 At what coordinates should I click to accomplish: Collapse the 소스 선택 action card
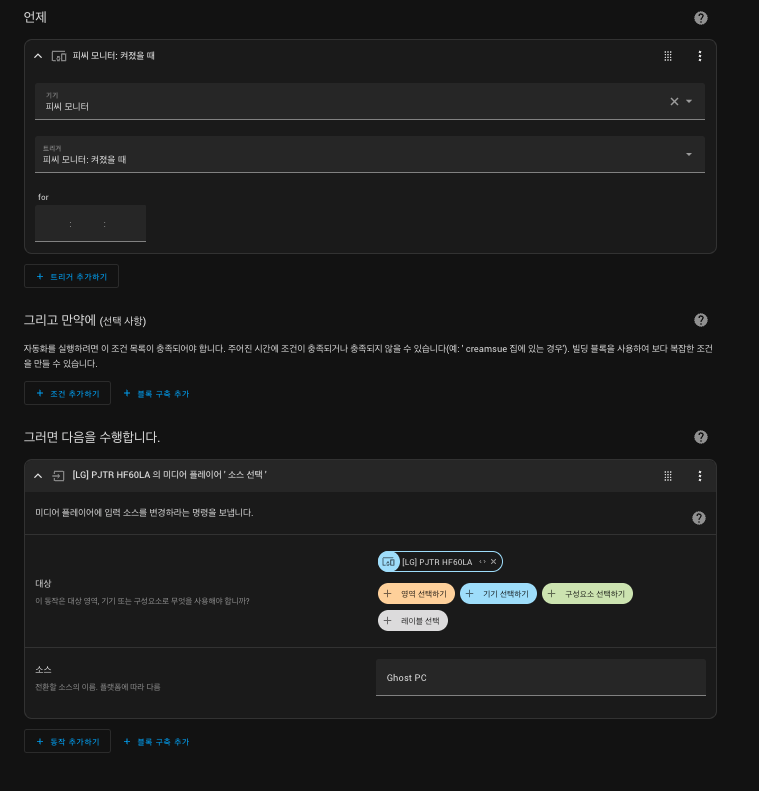38,476
